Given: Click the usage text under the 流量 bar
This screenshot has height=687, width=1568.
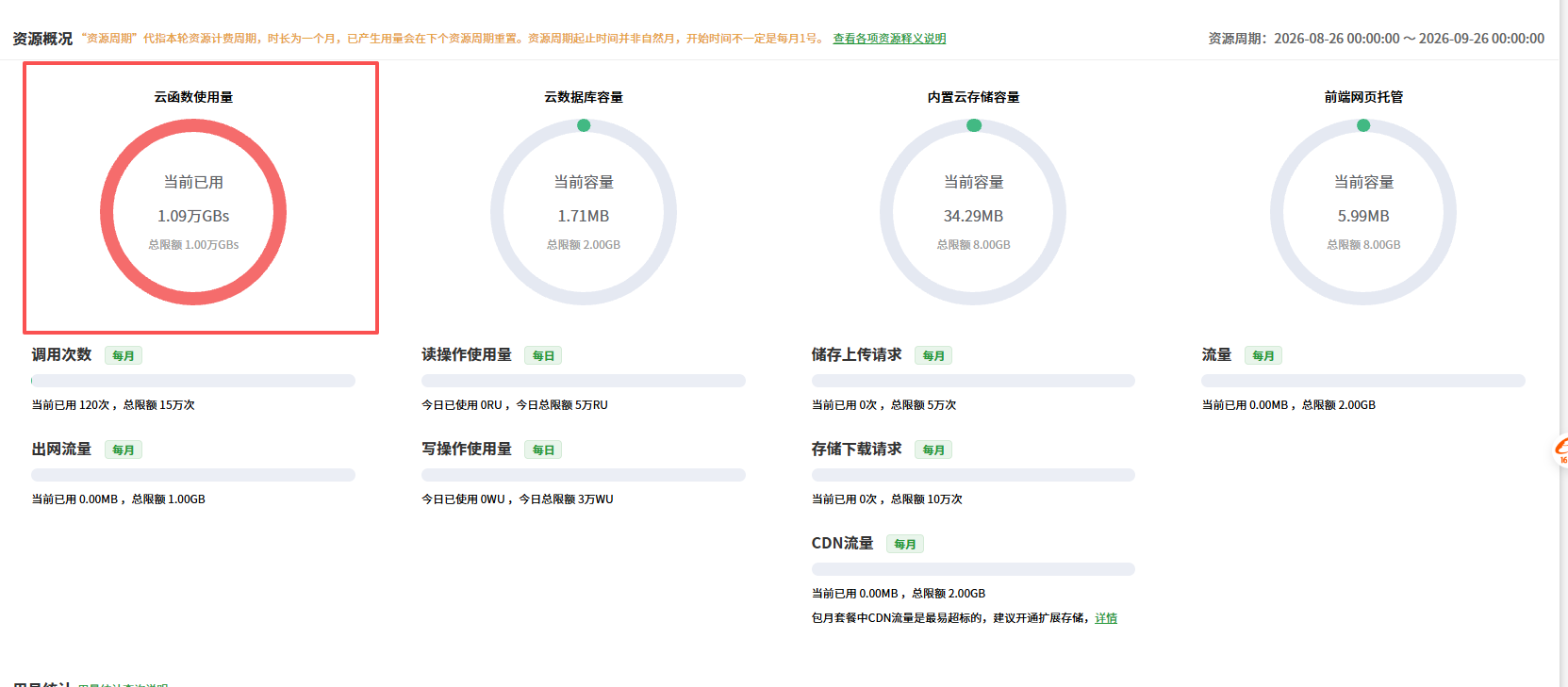Looking at the screenshot, I should 1289,405.
